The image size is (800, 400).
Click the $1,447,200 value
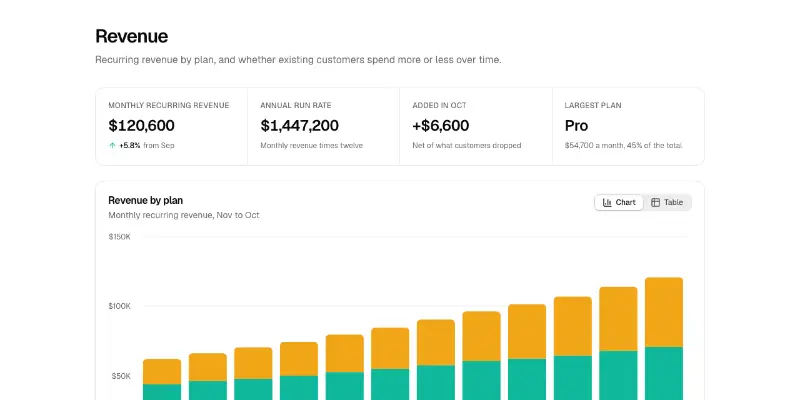[x=299, y=126]
